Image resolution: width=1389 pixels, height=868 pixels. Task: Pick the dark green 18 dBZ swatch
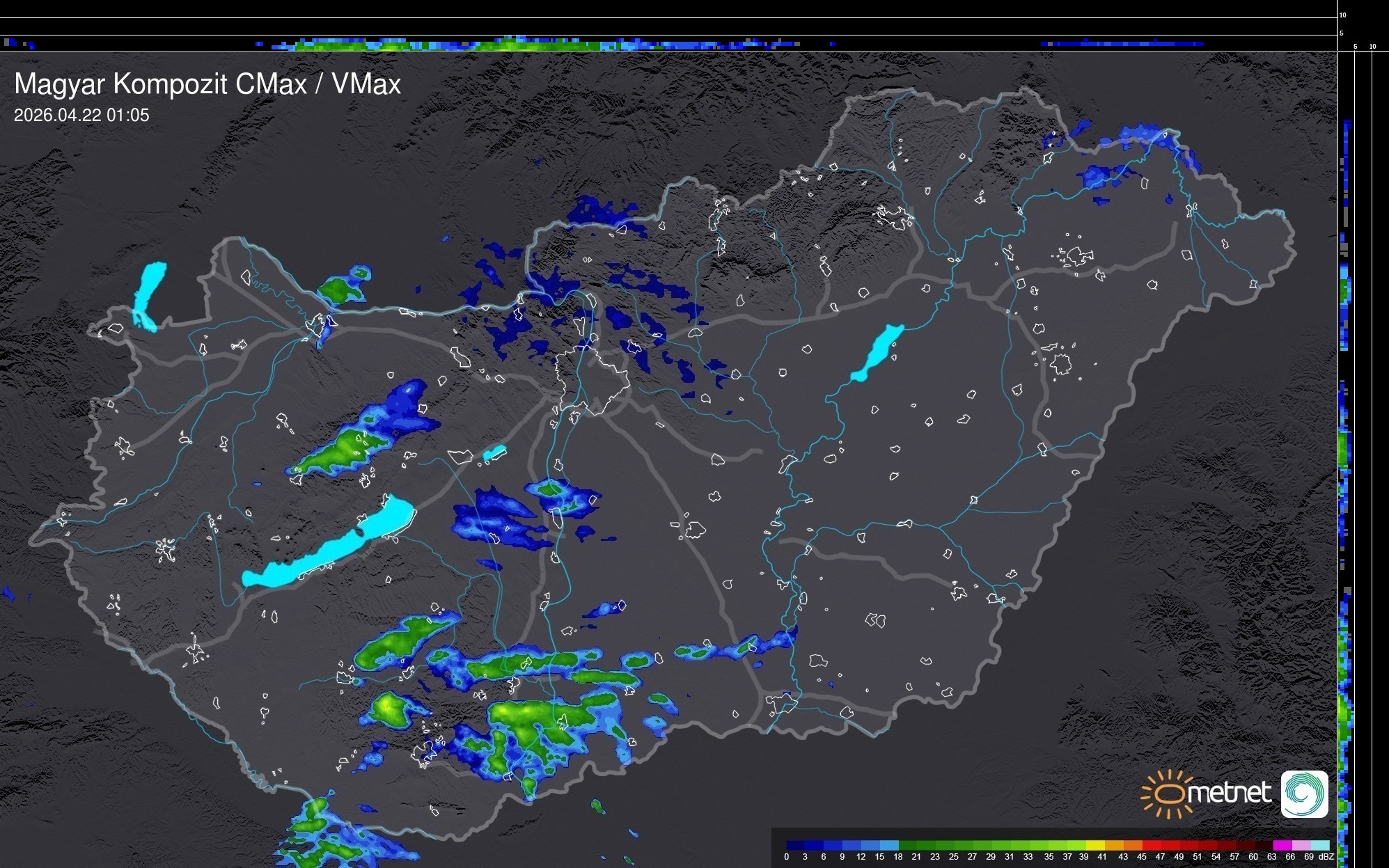(x=908, y=845)
